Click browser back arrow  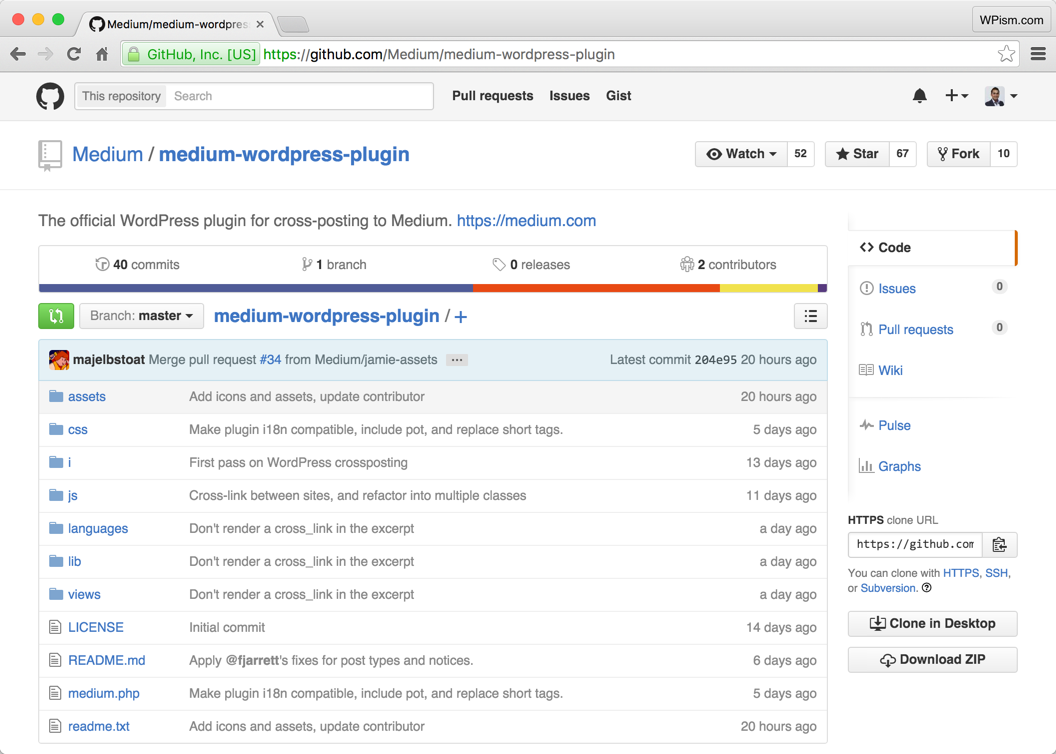pyautogui.click(x=18, y=55)
